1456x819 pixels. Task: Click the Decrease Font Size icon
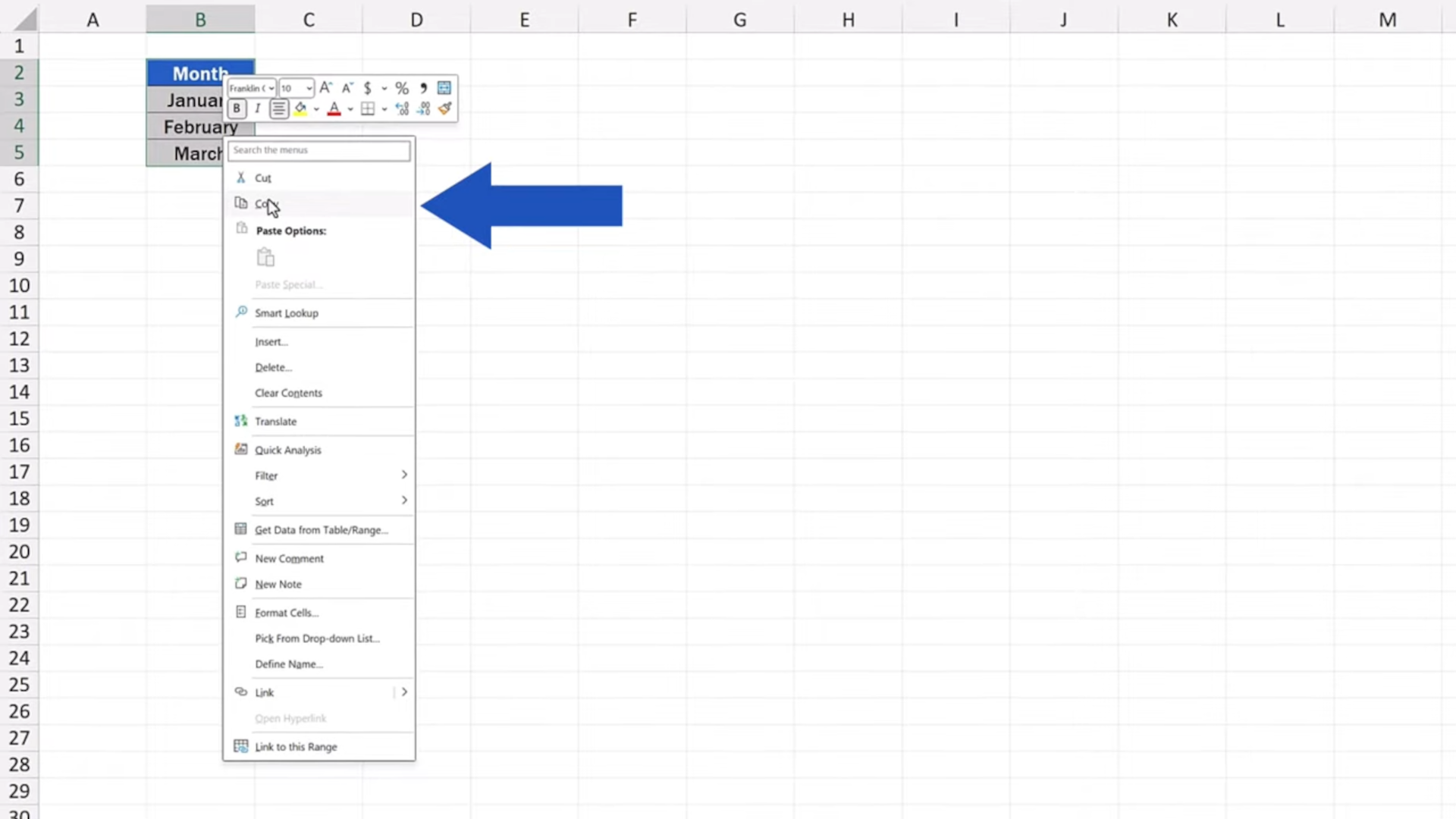347,88
